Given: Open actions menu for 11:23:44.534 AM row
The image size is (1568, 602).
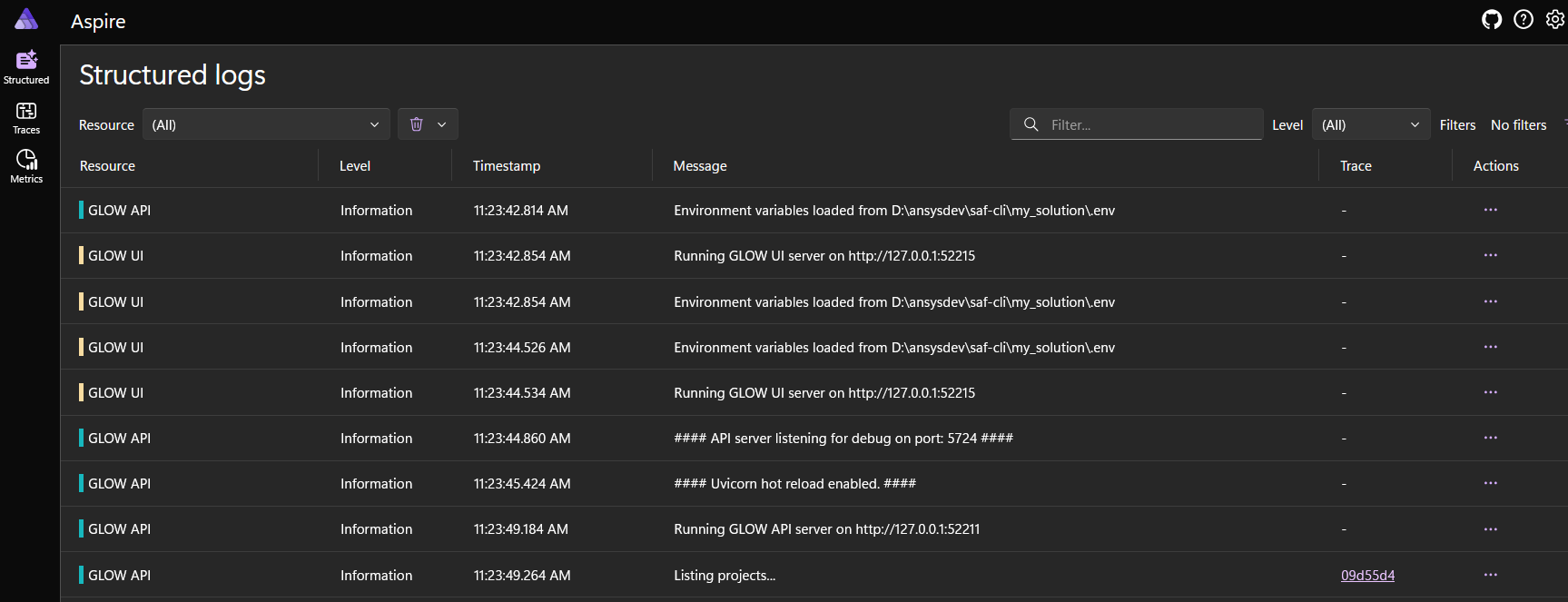Looking at the screenshot, I should pos(1491,392).
